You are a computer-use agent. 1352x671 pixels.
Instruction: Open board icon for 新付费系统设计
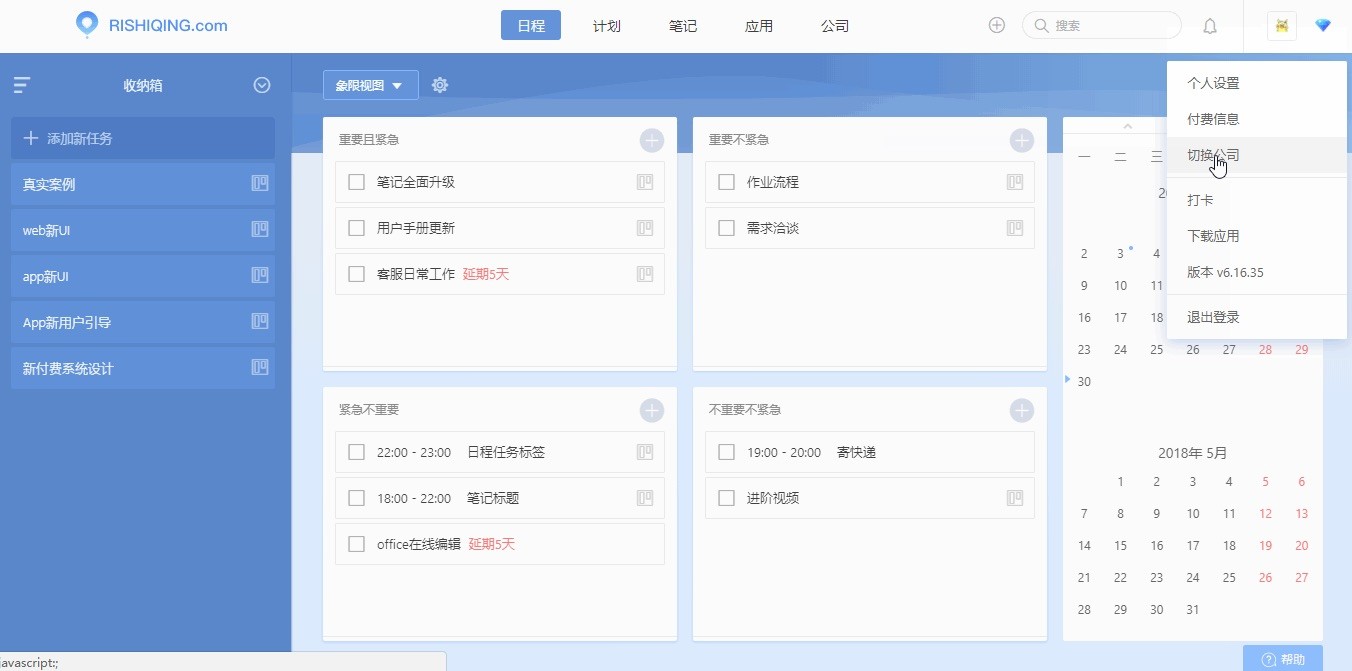tap(260, 367)
